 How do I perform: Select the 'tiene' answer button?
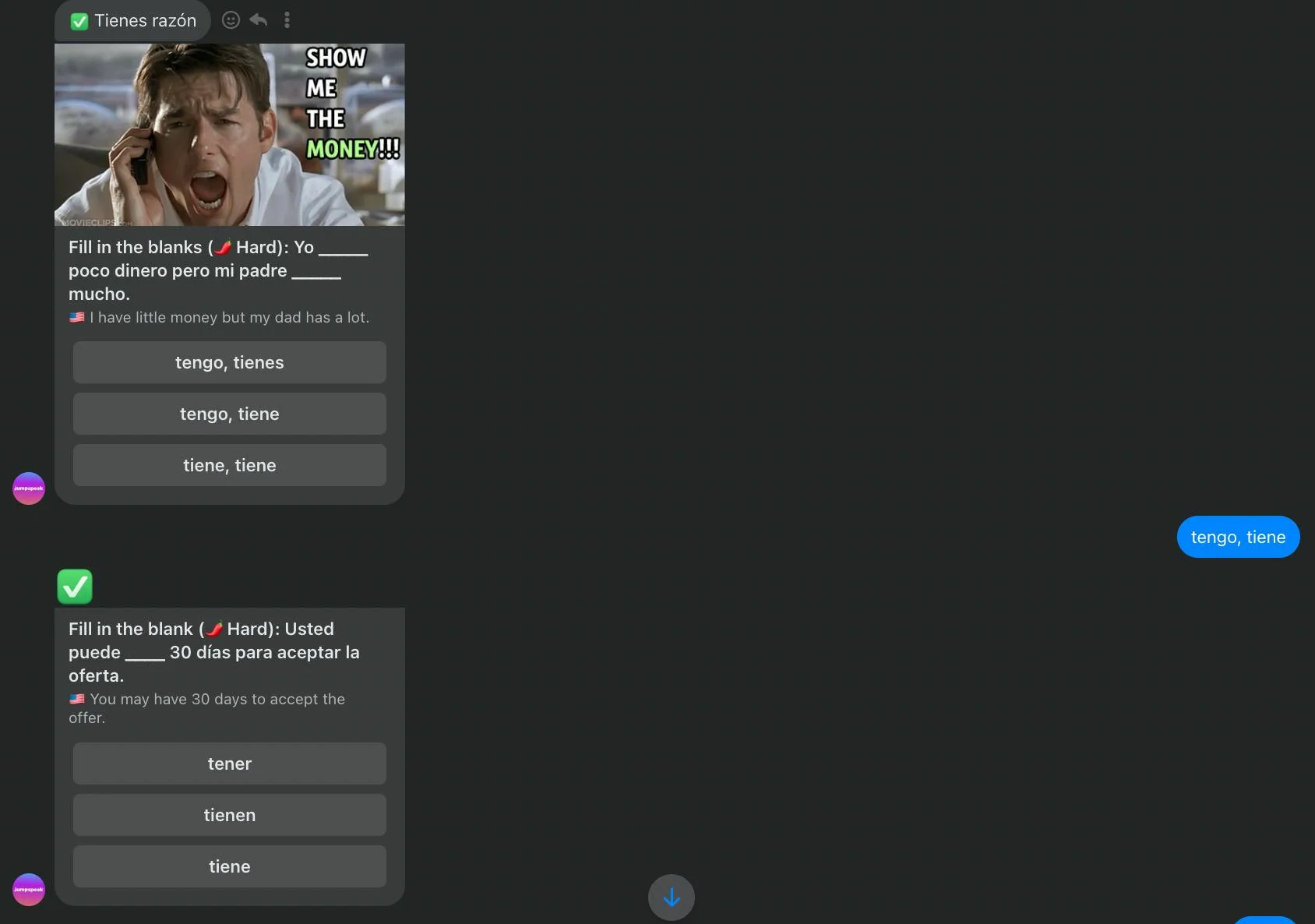coord(230,866)
